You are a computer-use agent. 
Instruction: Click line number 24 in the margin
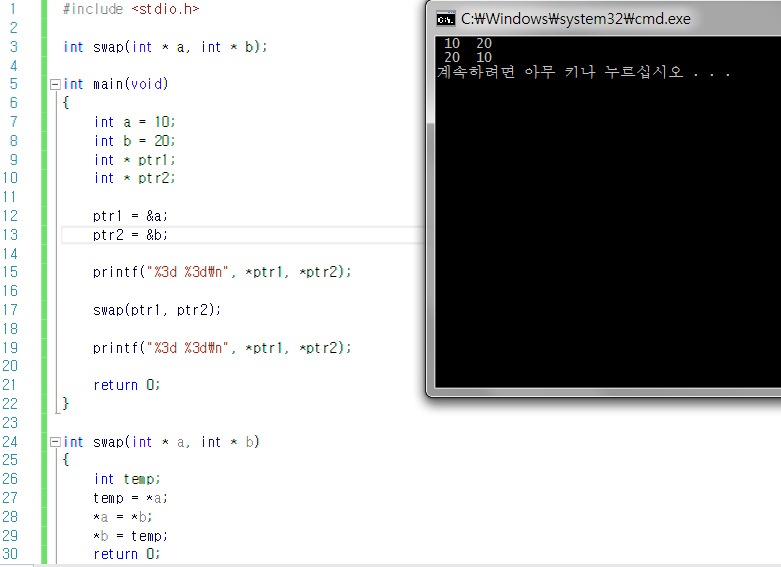[10, 442]
